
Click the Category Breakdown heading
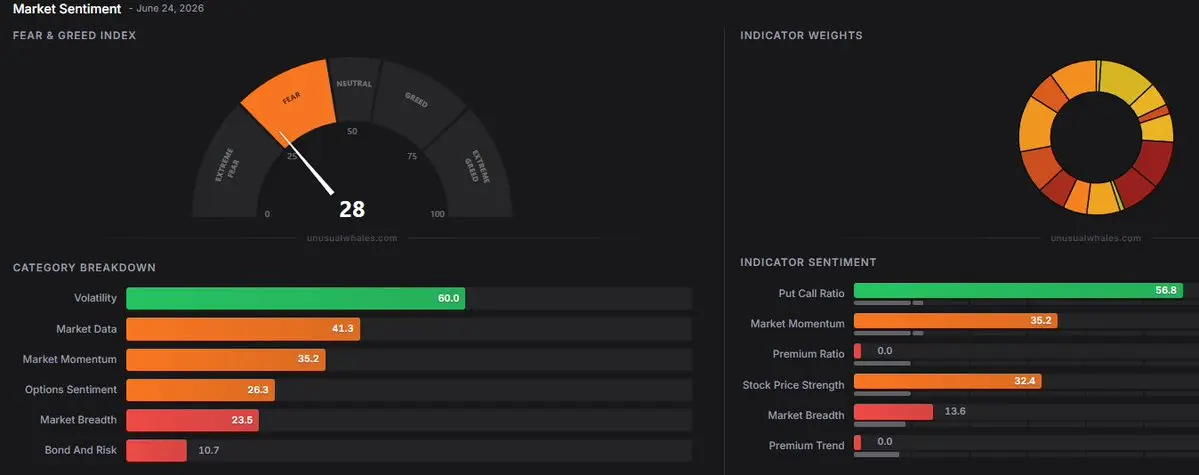(84, 268)
